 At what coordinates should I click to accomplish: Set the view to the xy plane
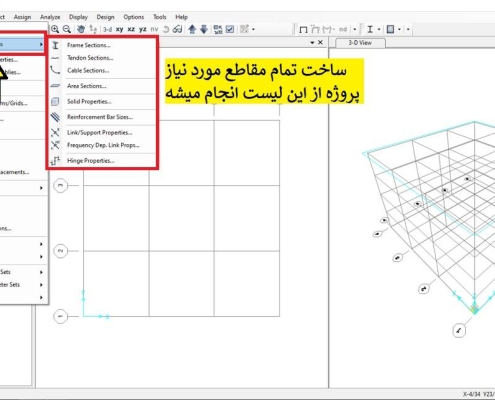pos(119,30)
